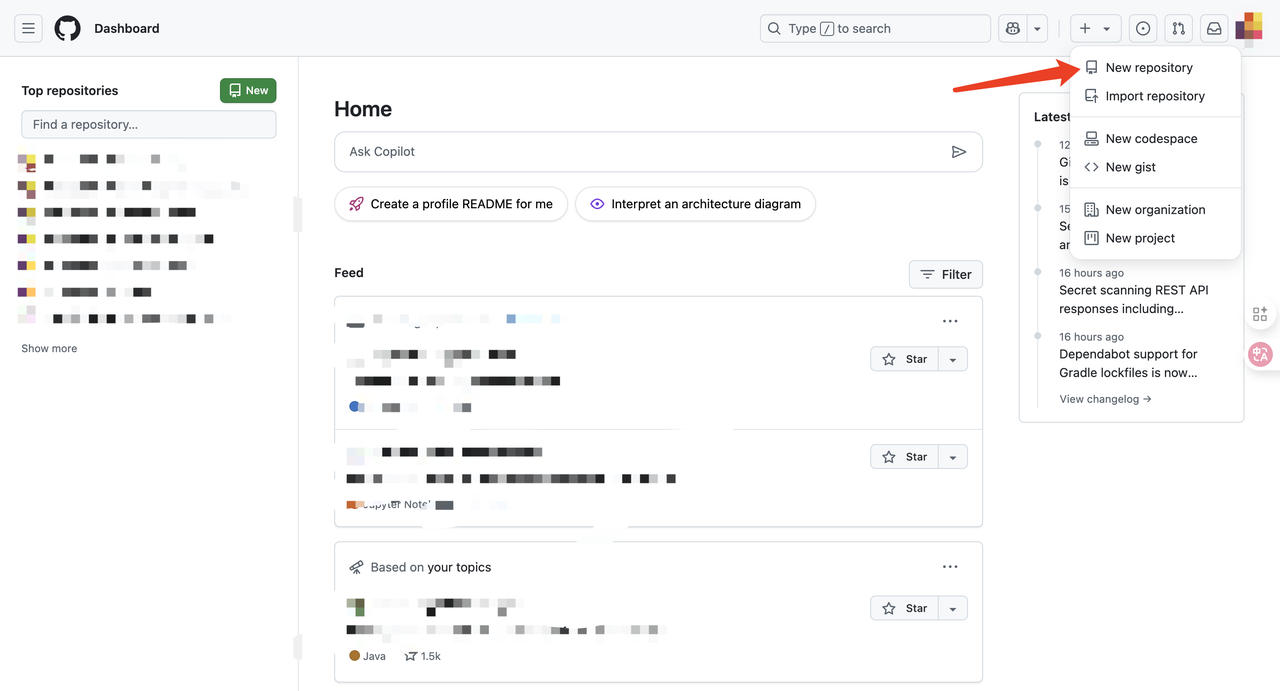This screenshot has width=1280, height=691.
Task: Open Copilot chat icon in header
Action: pyautogui.click(x=1013, y=29)
